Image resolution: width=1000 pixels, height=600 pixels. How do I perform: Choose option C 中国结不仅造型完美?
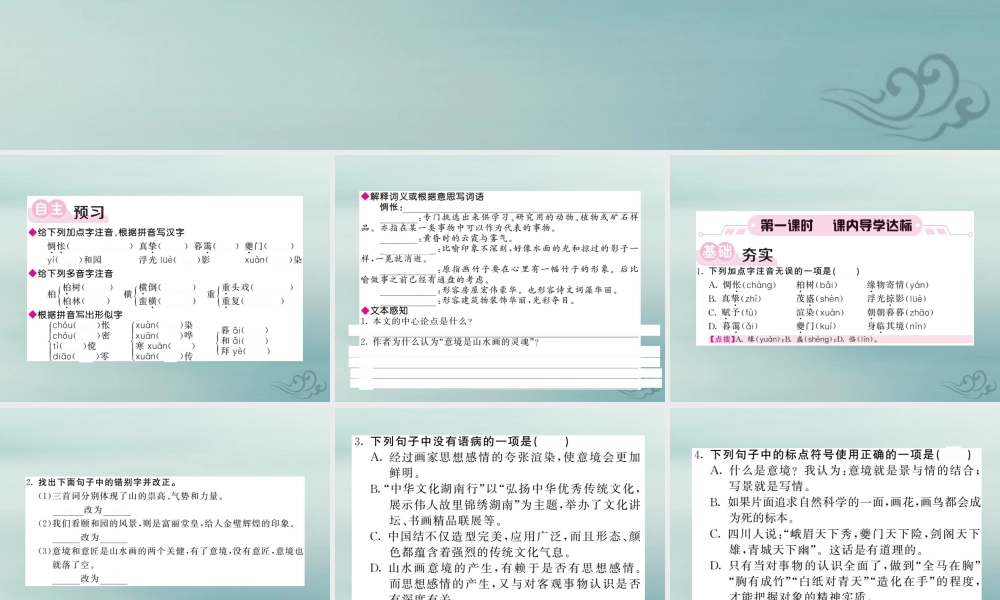point(505,544)
